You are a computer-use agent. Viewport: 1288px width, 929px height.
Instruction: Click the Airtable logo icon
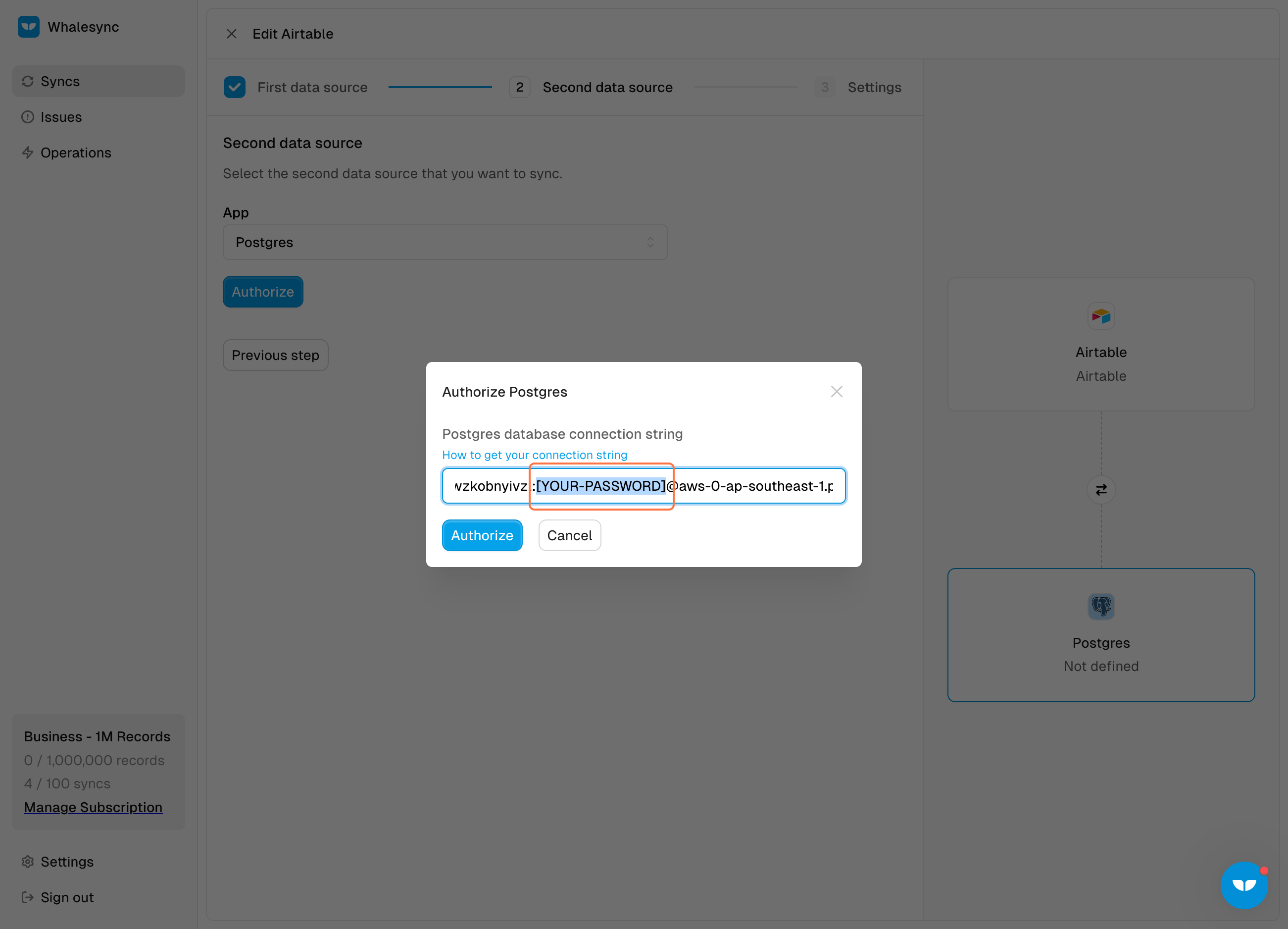pyautogui.click(x=1101, y=316)
